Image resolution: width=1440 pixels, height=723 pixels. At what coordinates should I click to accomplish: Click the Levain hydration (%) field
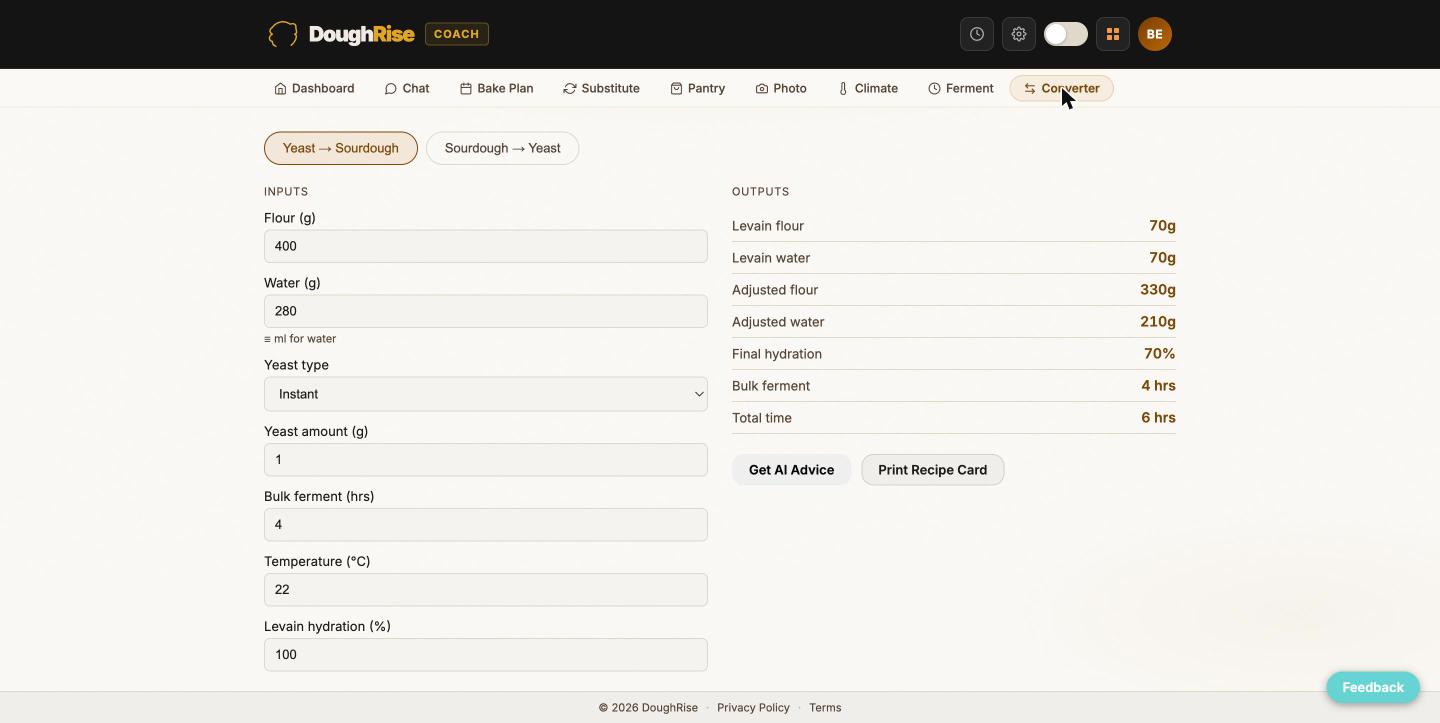point(486,655)
